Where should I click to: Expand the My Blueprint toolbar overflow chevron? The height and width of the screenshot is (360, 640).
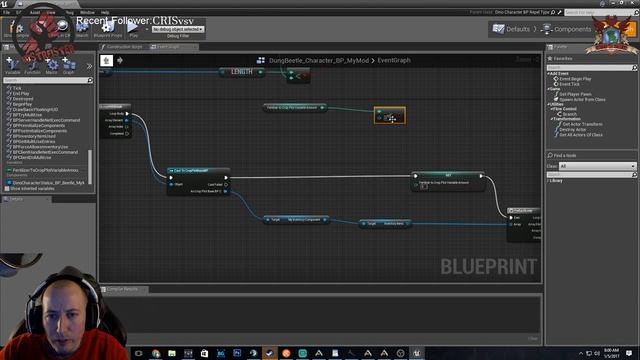pos(89,66)
